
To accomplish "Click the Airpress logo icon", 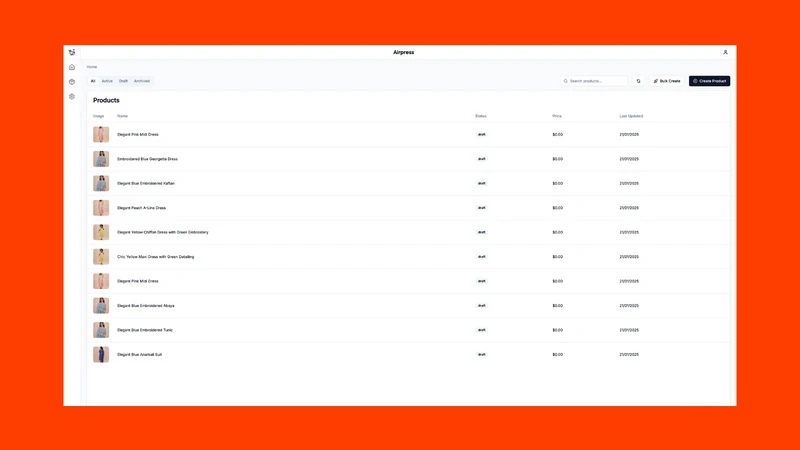I will click(72, 52).
